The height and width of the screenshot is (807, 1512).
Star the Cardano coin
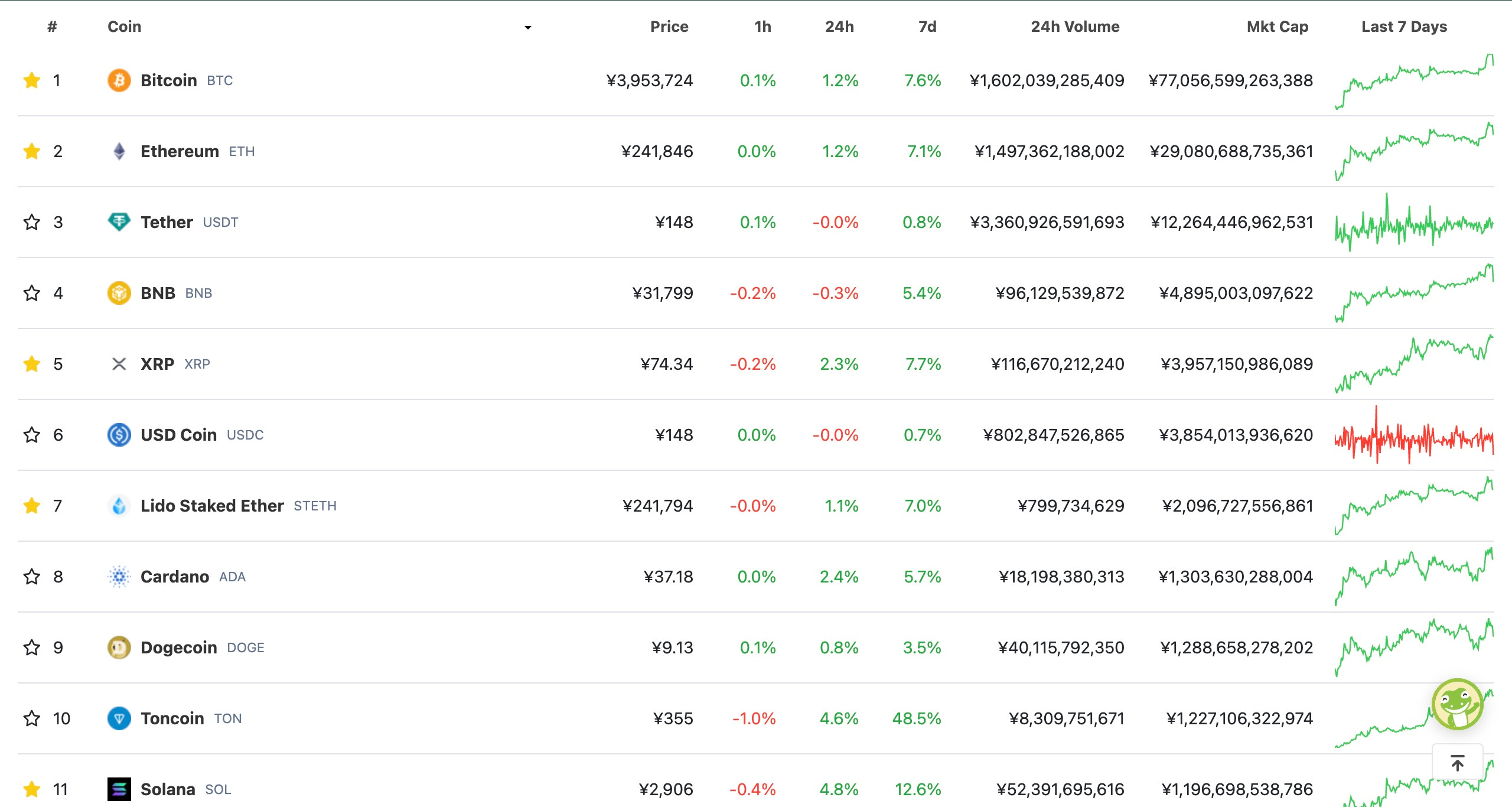[32, 577]
